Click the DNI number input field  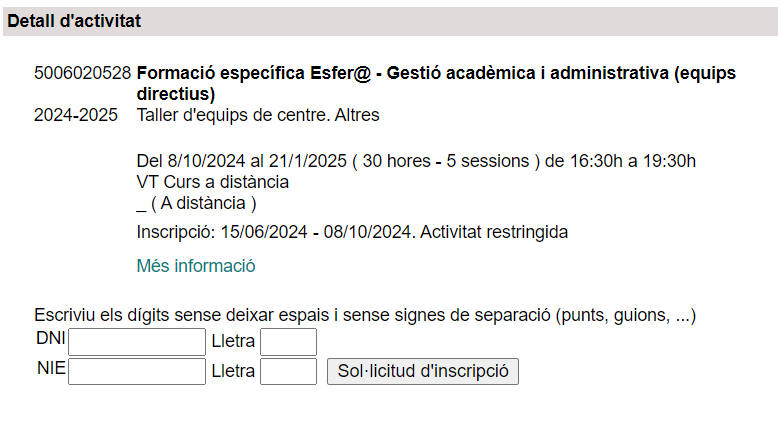point(137,342)
